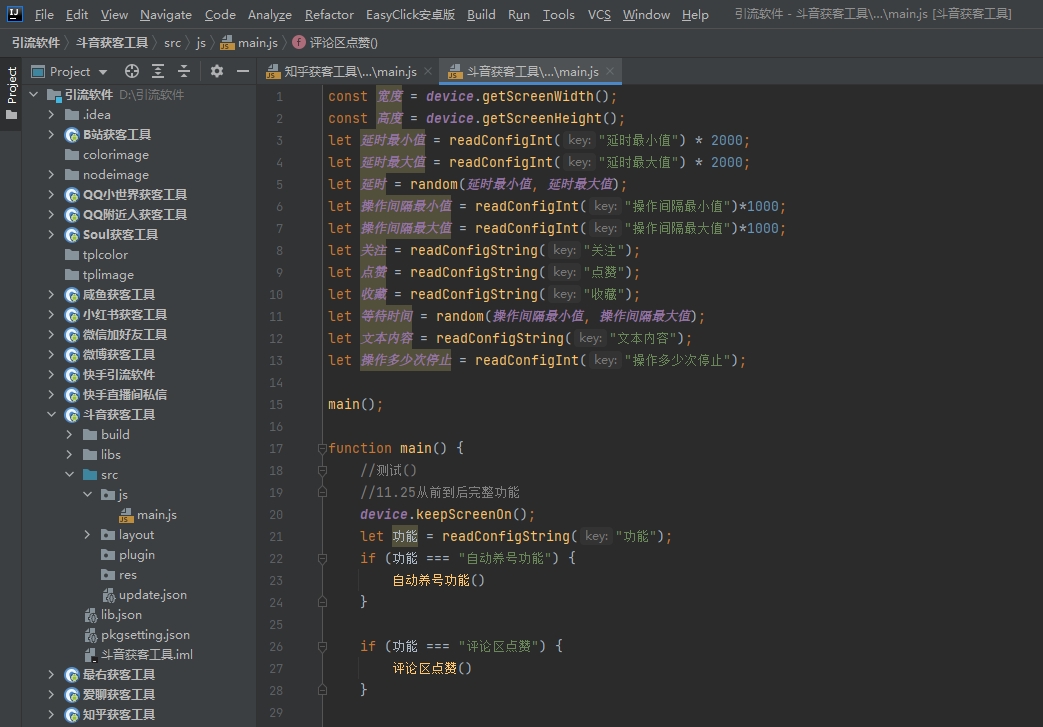Select the 微博获客工具 module

[109, 355]
